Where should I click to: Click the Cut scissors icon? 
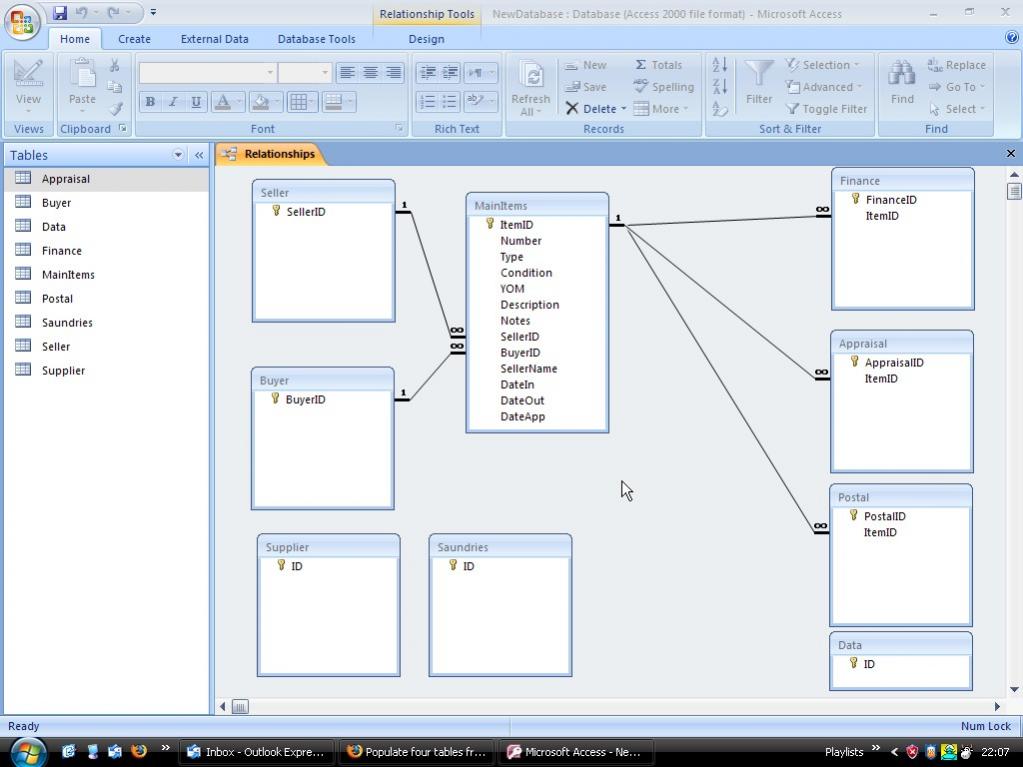coord(114,65)
